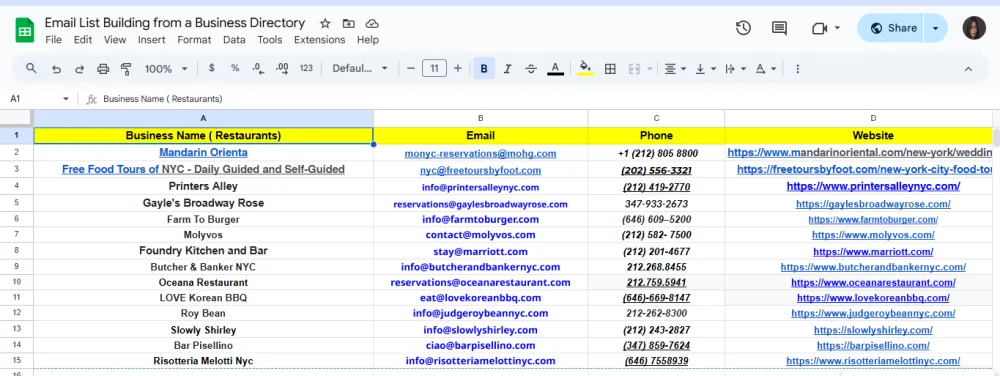
Task: Open text wrapping dropdown
Action: [735, 69]
